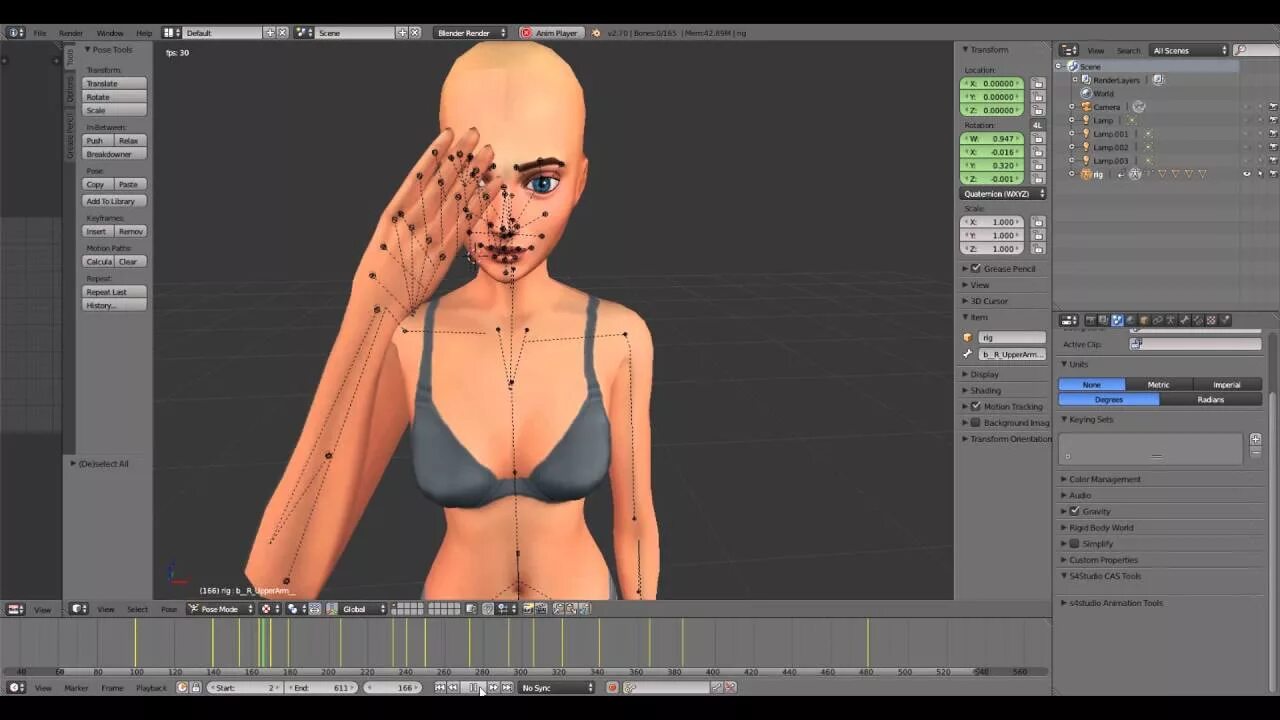Open the All Scenes display dropdown
The height and width of the screenshot is (720, 1280).
[x=1188, y=50]
